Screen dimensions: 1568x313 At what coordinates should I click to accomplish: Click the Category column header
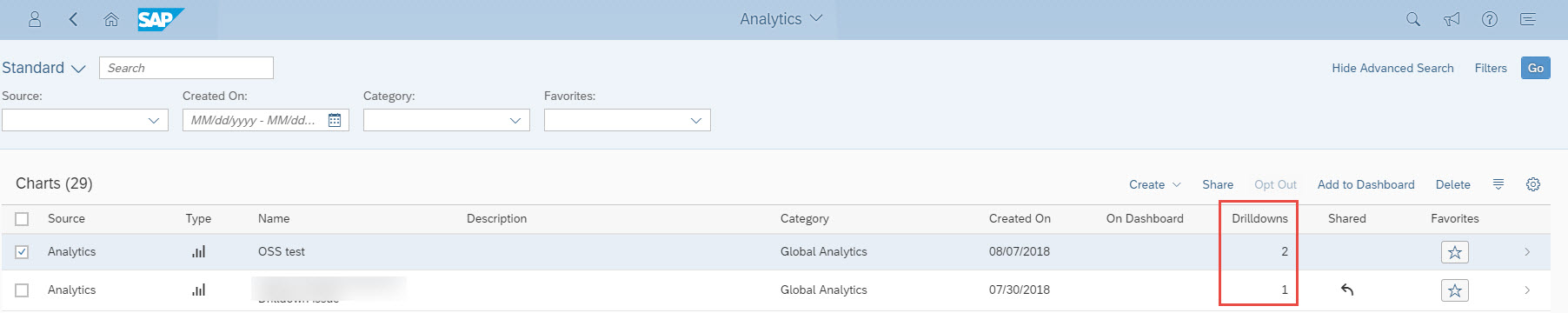[804, 219]
